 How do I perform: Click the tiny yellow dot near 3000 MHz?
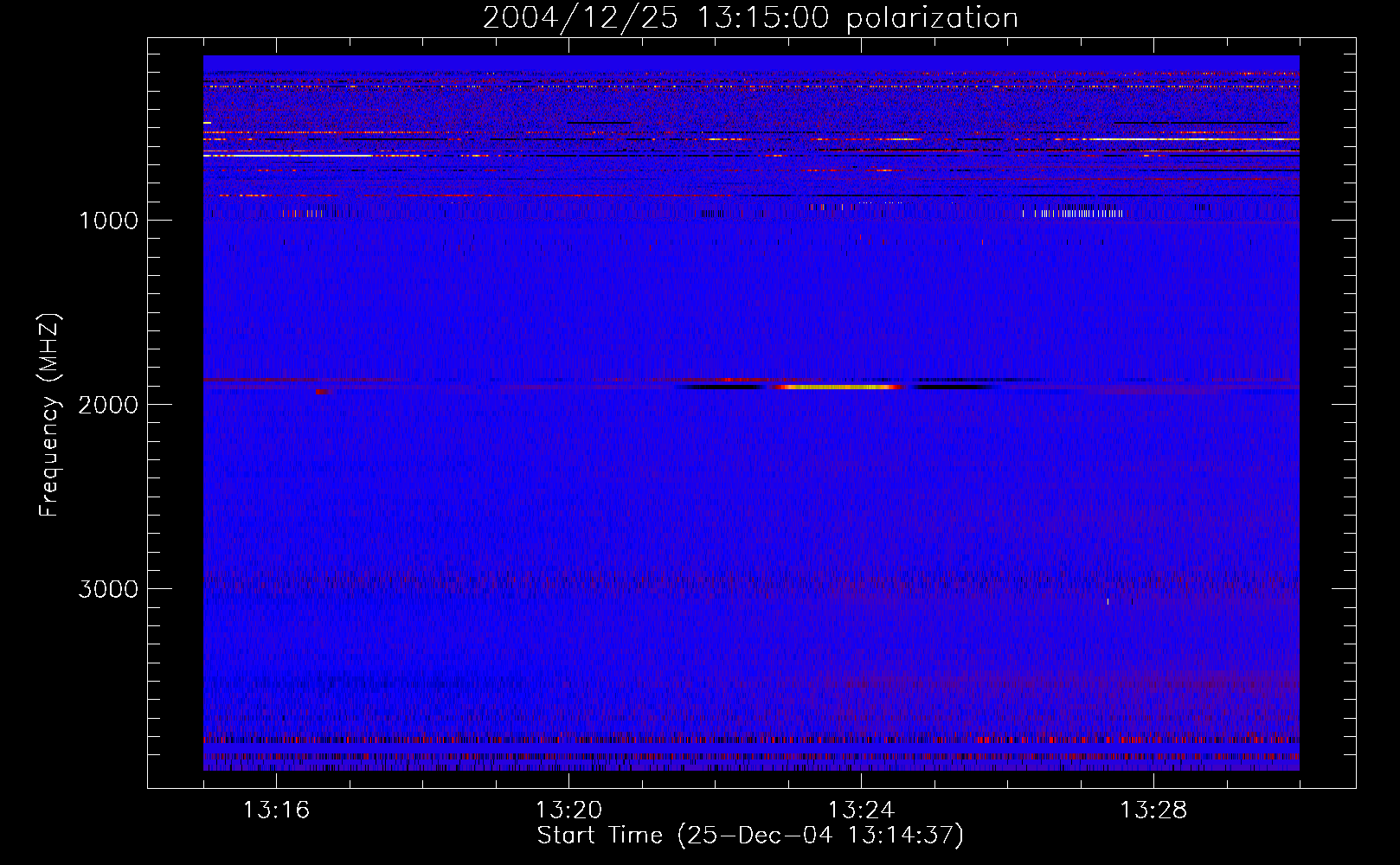coord(1108,601)
